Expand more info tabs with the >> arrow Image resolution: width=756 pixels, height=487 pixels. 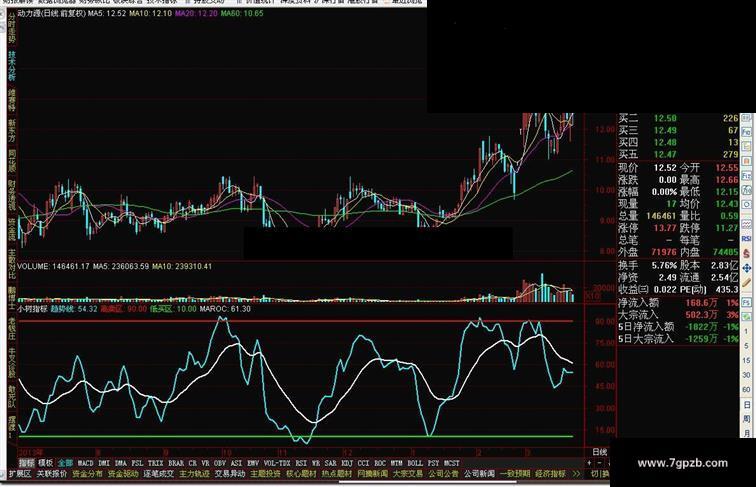pyautogui.click(x=576, y=474)
